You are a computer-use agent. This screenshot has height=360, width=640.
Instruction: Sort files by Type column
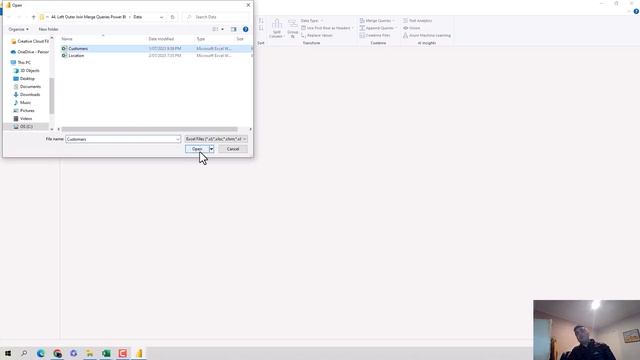pos(200,39)
